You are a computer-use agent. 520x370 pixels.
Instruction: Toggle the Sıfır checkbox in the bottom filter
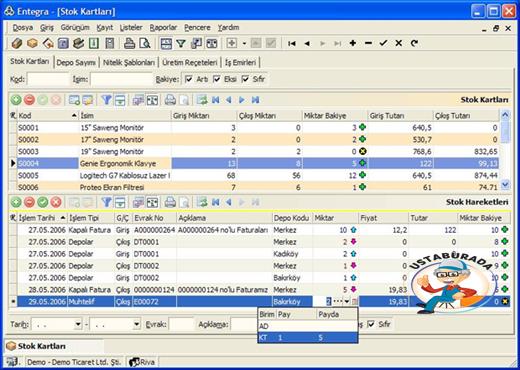coord(371,324)
